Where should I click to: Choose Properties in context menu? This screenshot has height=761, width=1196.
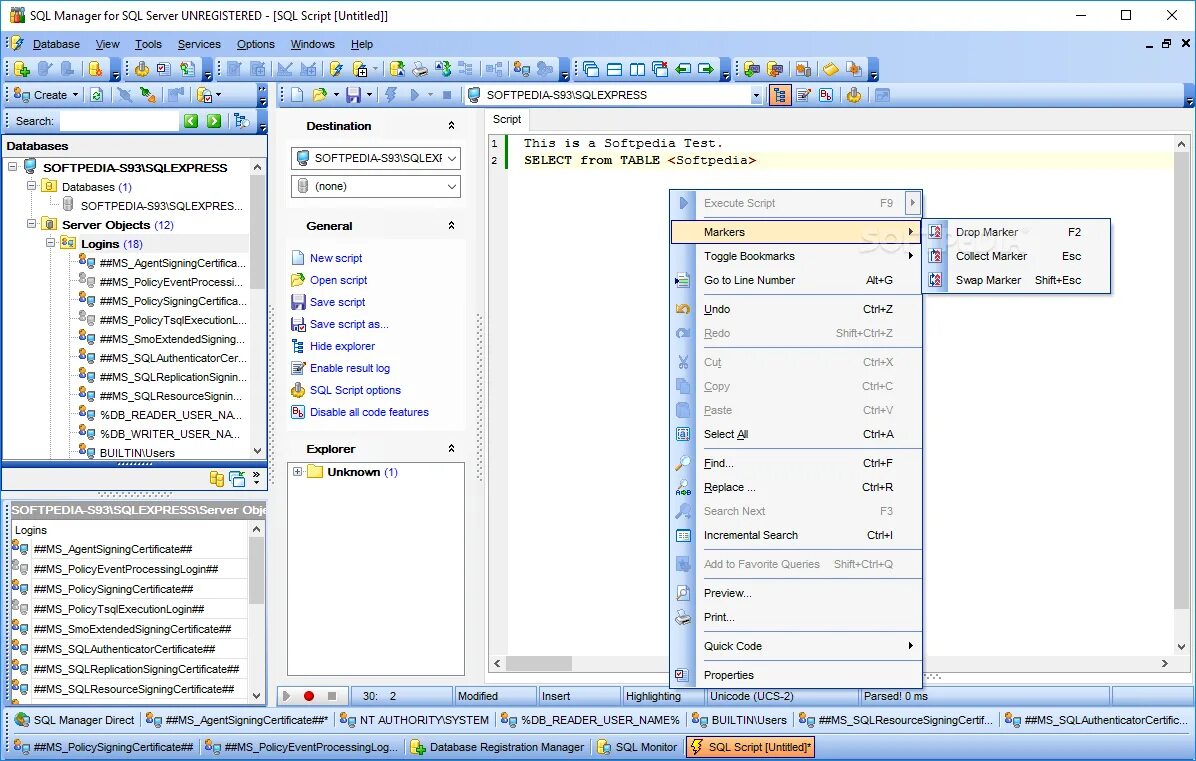[796, 675]
